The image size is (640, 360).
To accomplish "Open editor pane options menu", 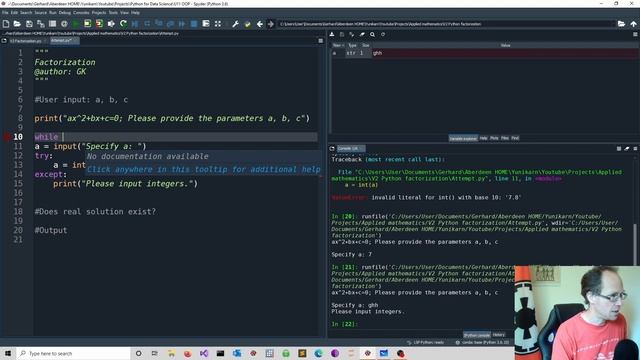I will pyautogui.click(x=320, y=41).
